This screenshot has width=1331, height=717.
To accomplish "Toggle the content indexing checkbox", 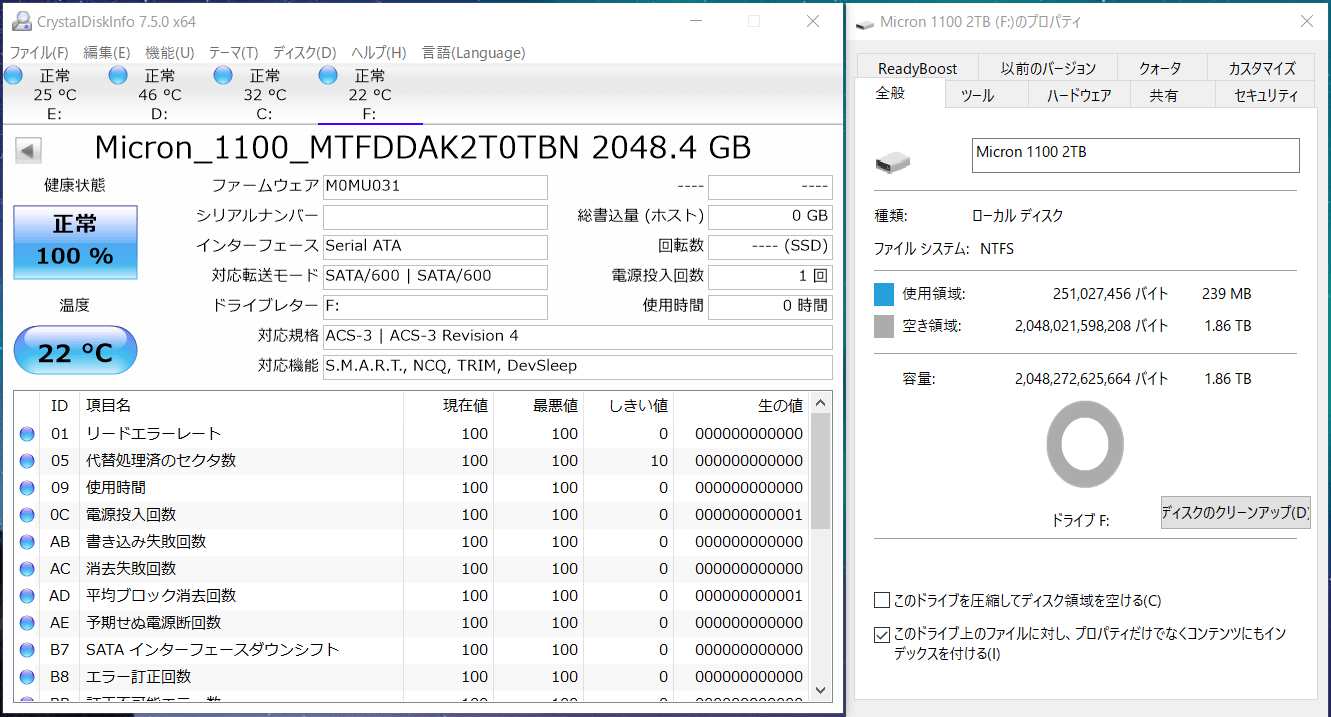I will (x=882, y=634).
